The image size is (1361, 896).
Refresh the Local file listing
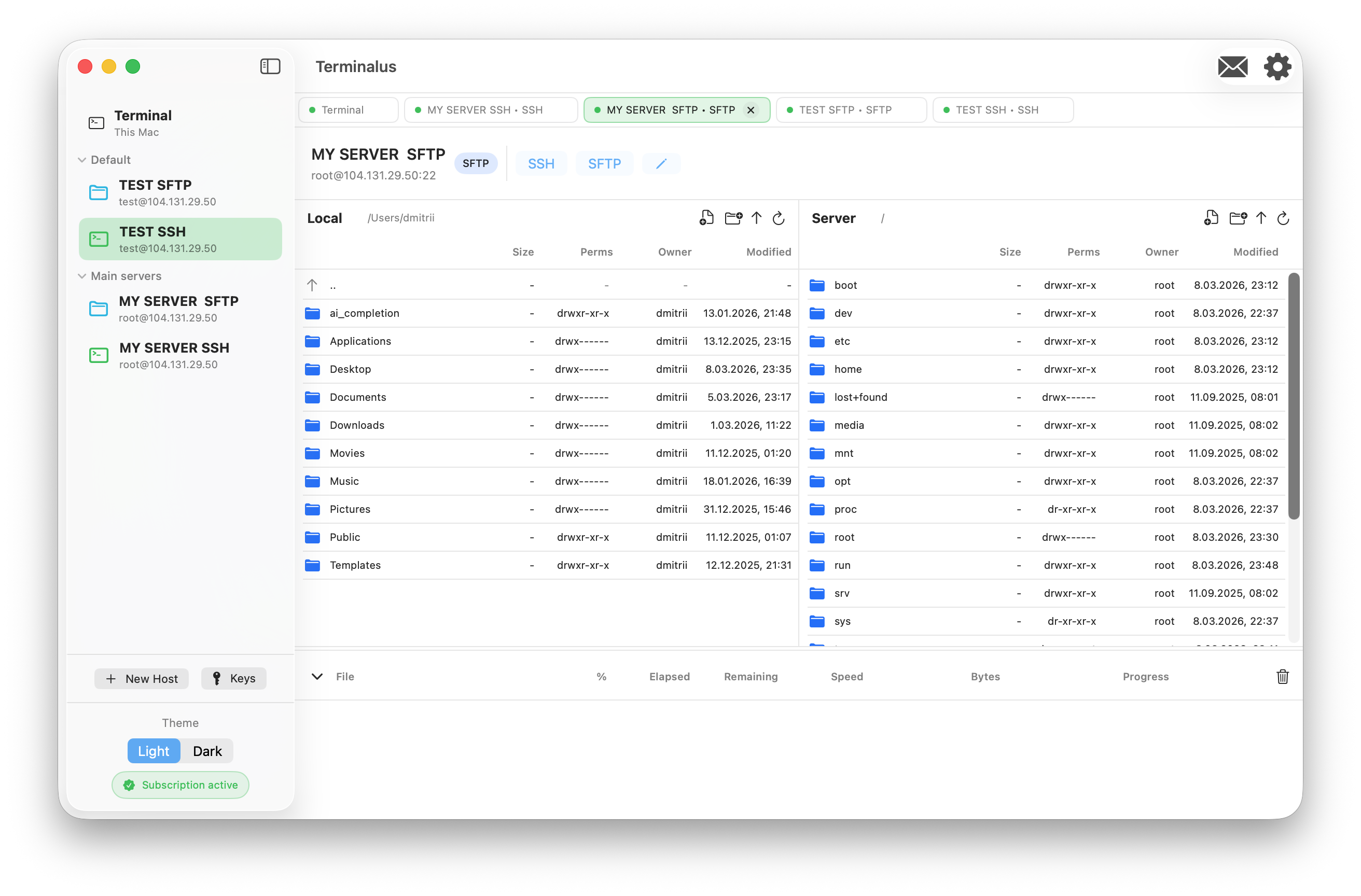pos(779,218)
